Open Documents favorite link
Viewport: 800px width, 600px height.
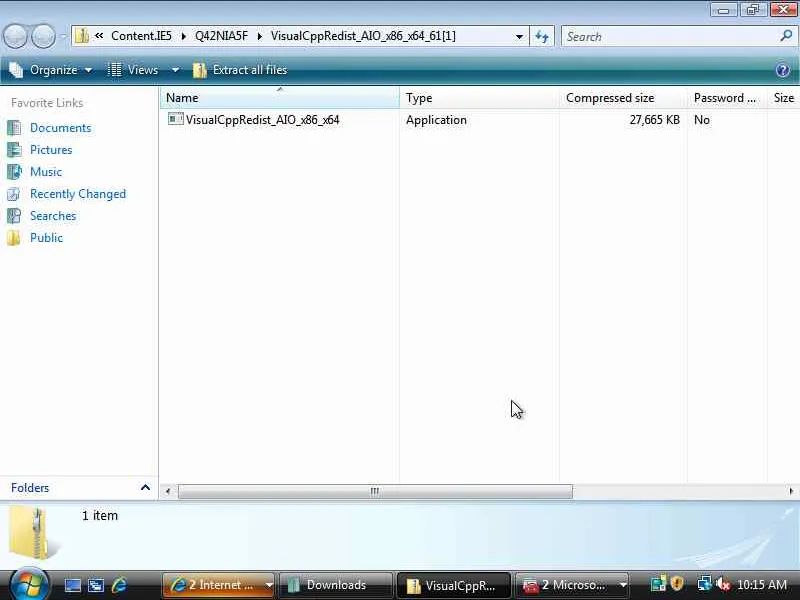tap(60, 128)
